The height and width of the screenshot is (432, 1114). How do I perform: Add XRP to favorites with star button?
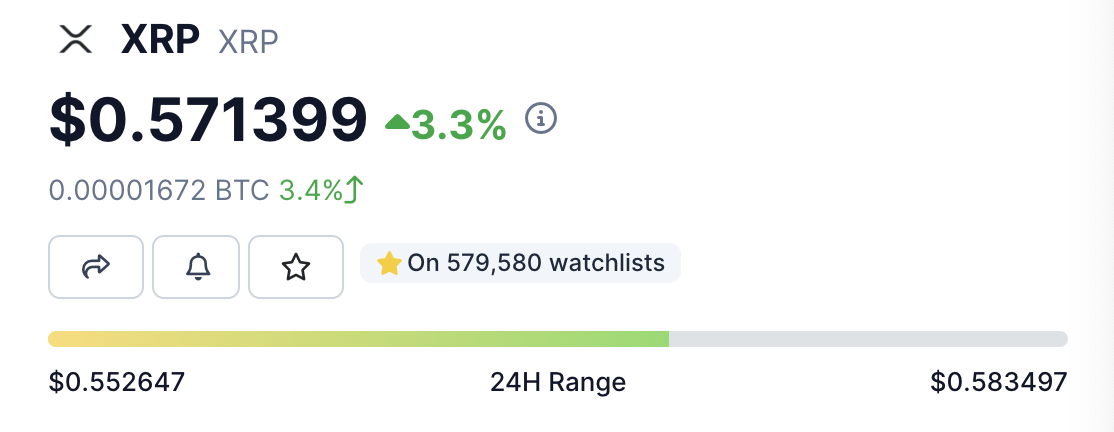(296, 267)
